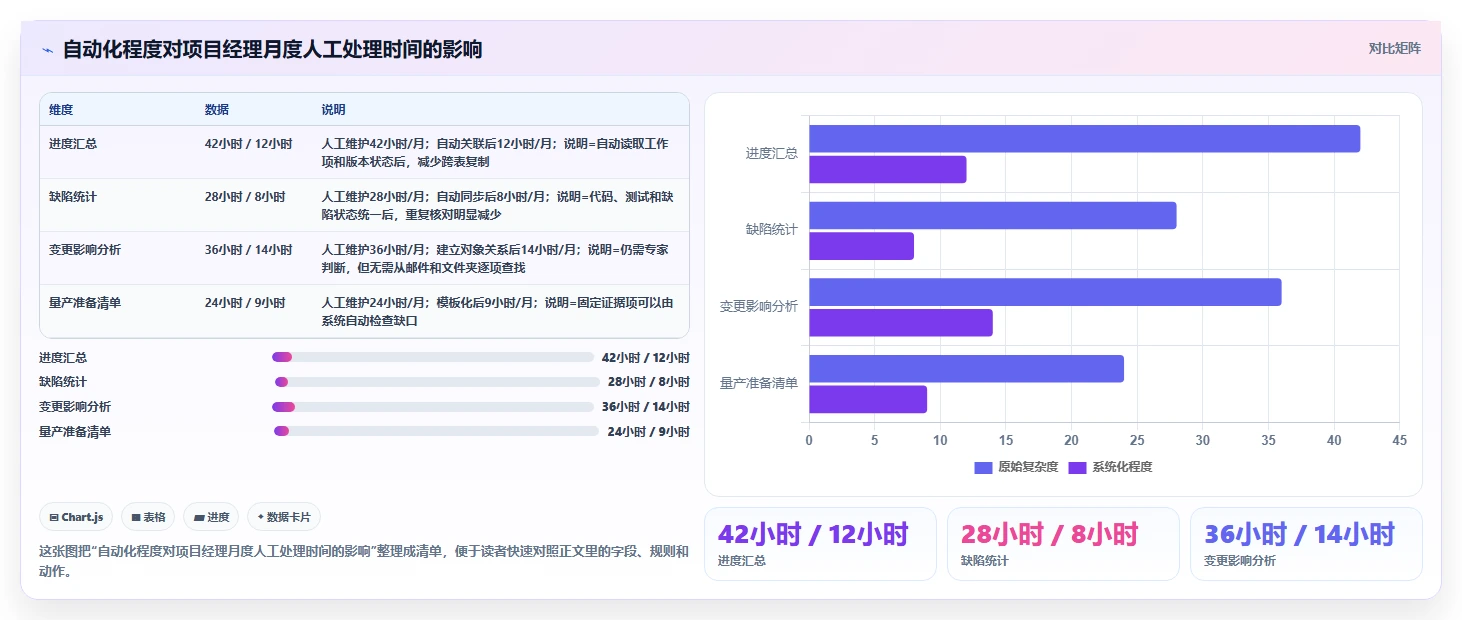Viewport: 1462px width, 620px height.
Task: Click the 变更影响分析 chart axis label
Action: click(x=759, y=306)
